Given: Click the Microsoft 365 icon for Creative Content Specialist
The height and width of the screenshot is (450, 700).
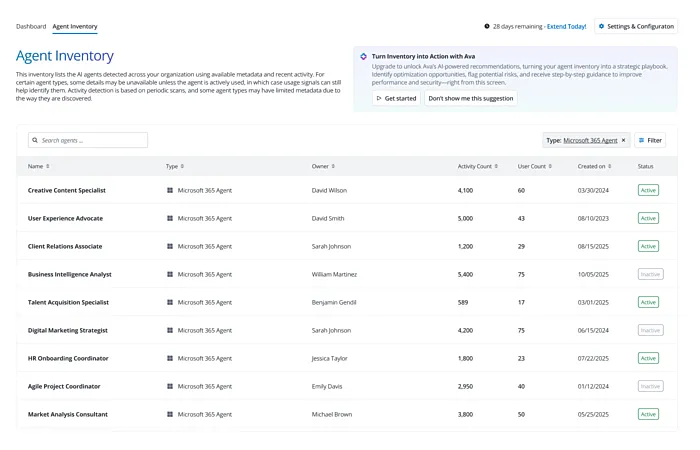Looking at the screenshot, I should (x=170, y=190).
